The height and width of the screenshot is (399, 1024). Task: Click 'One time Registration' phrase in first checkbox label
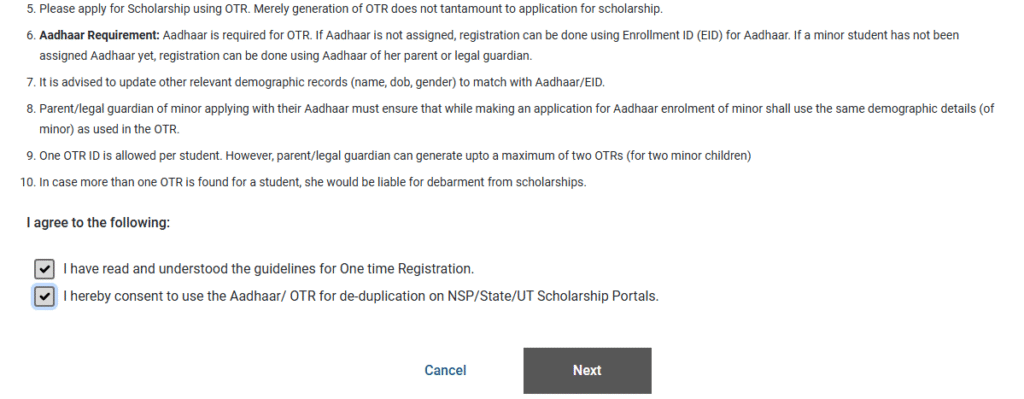point(406,268)
